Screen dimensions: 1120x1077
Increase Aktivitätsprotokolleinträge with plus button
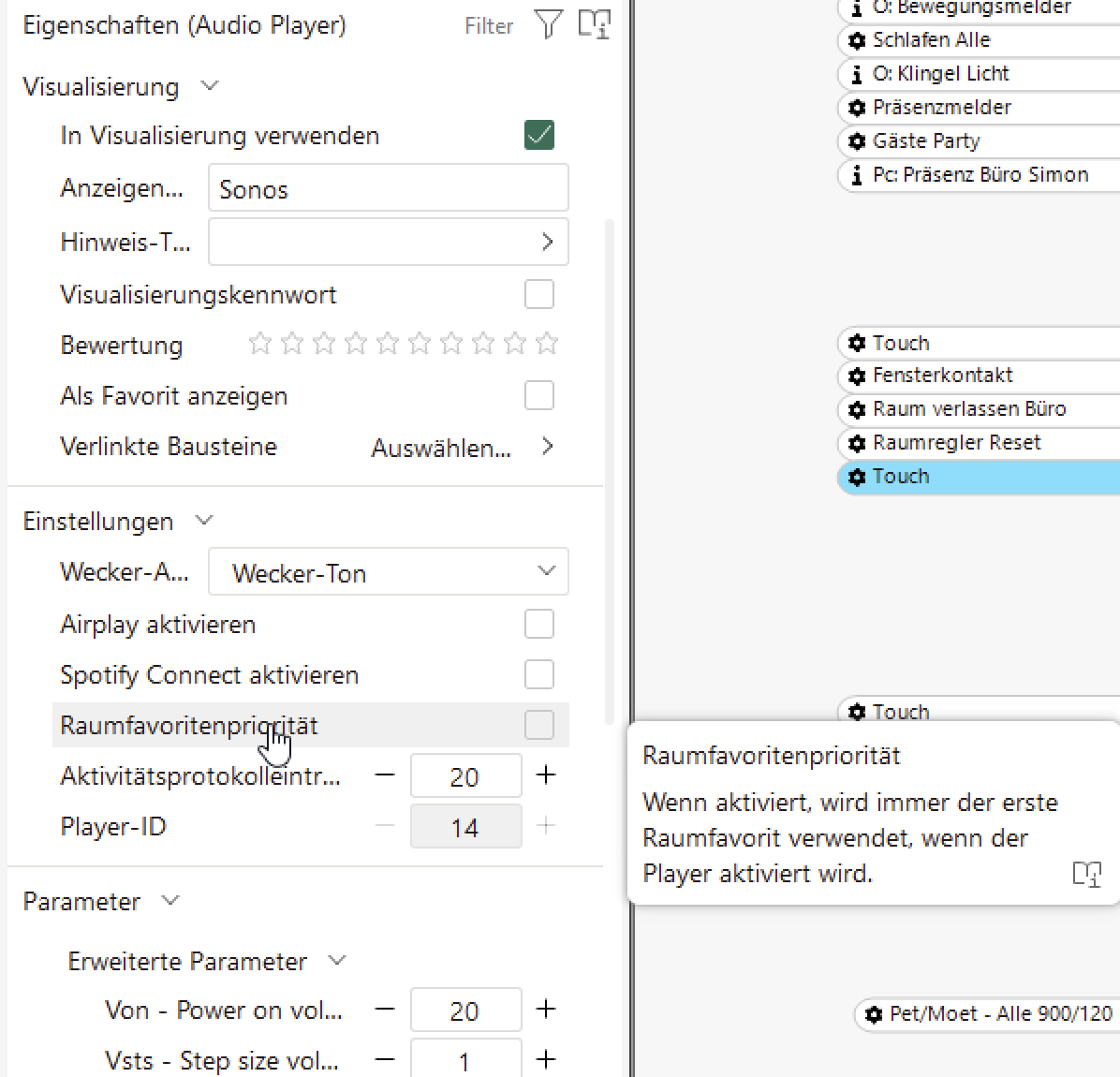click(x=546, y=775)
